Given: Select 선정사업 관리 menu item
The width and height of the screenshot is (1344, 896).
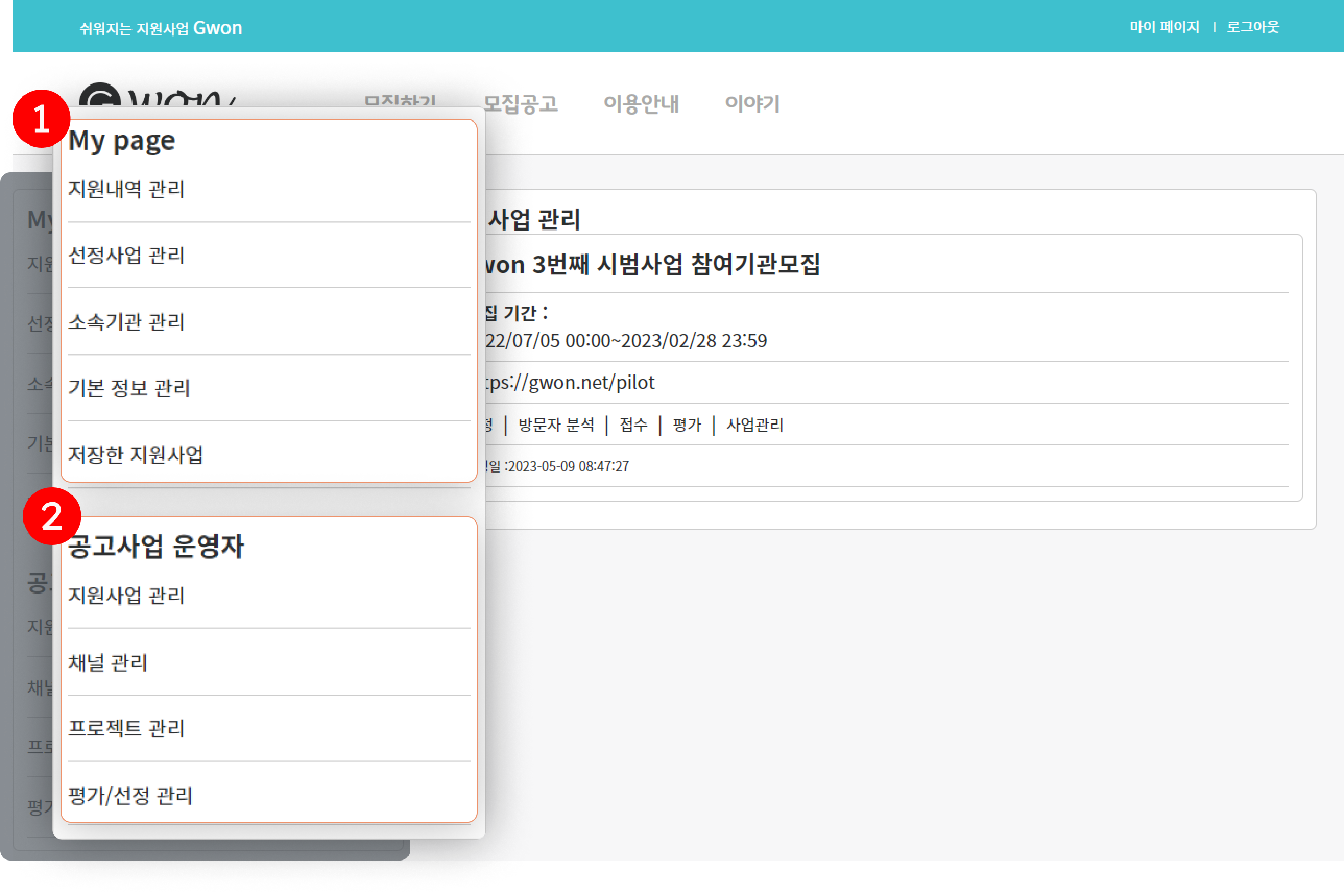Looking at the screenshot, I should coord(126,255).
